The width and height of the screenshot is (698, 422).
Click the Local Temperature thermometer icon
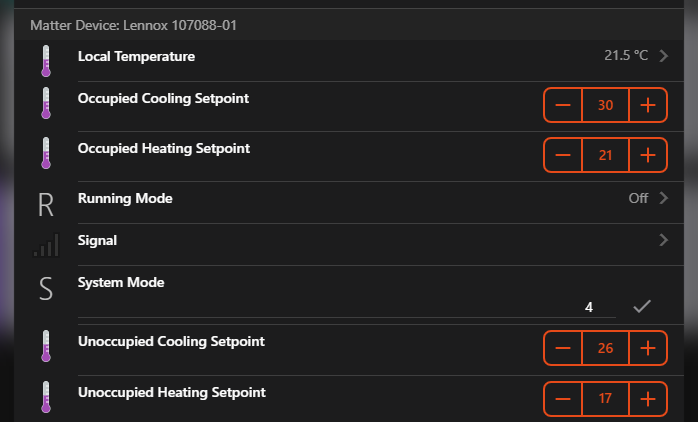pyautogui.click(x=45, y=61)
